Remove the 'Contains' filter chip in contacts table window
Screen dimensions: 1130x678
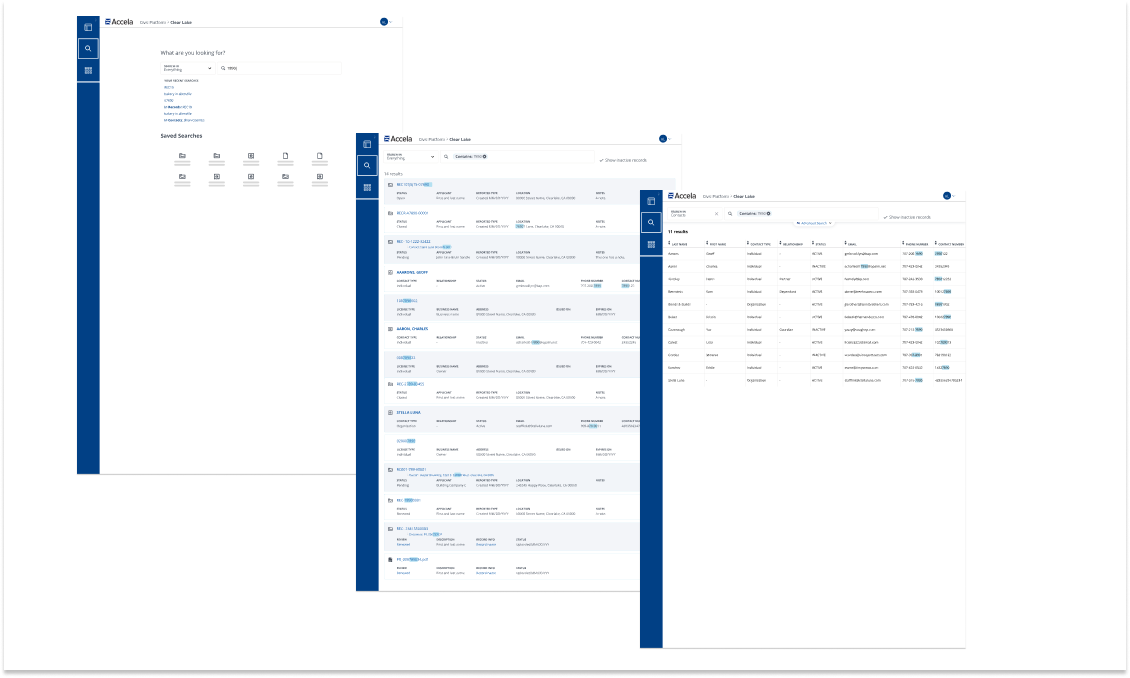(768, 214)
